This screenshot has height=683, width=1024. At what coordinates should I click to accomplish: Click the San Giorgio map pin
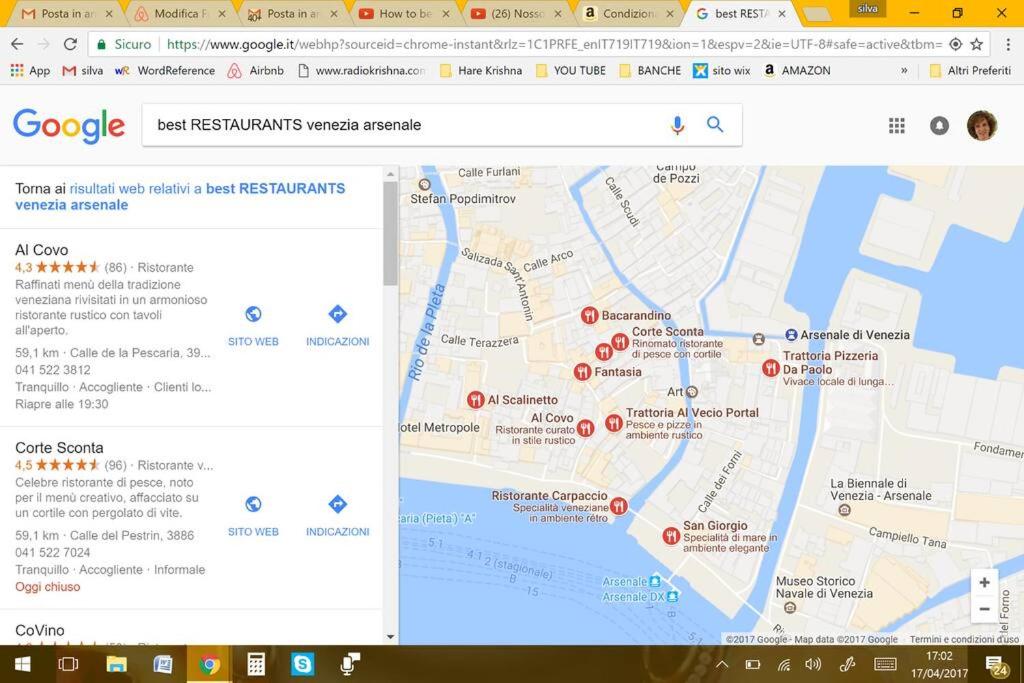tap(671, 535)
